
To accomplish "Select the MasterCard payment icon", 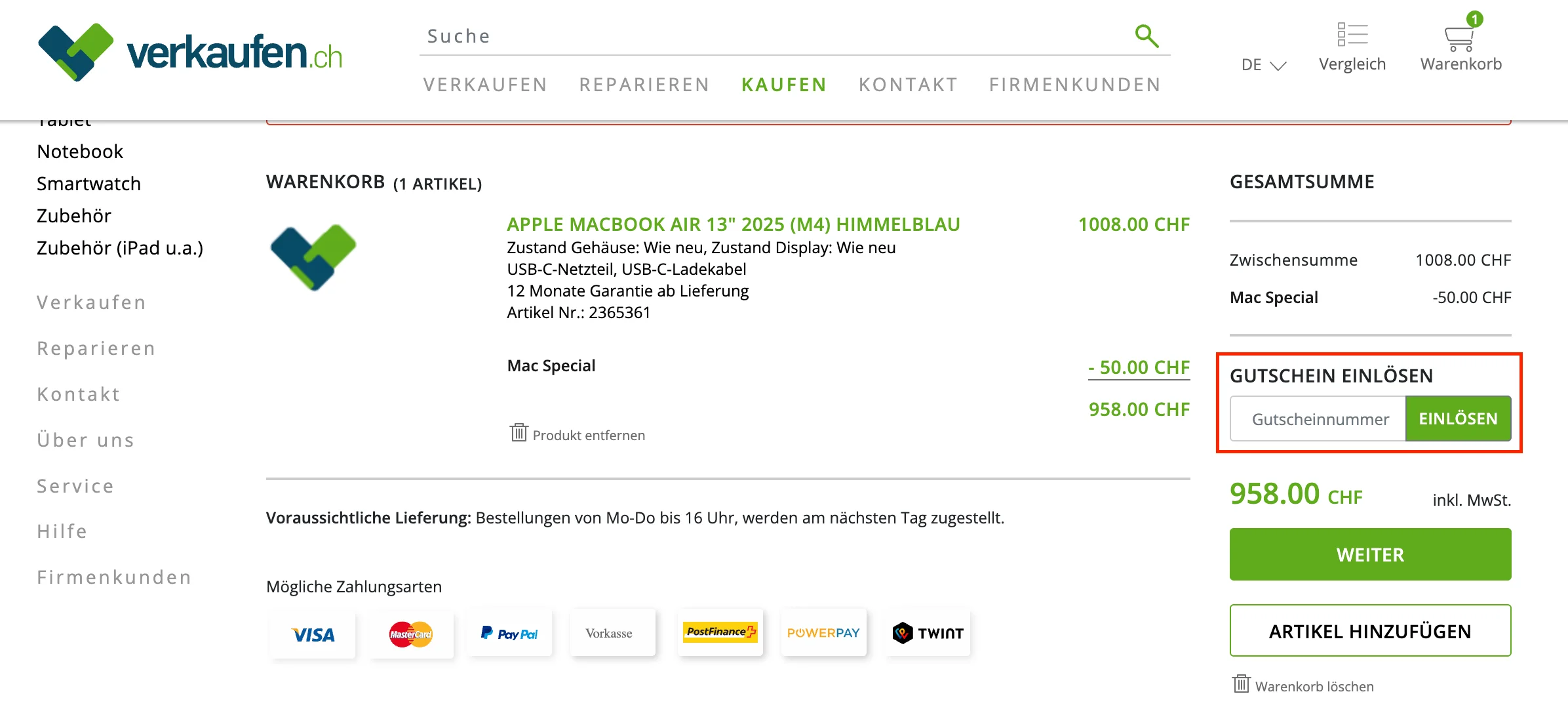I will (410, 632).
